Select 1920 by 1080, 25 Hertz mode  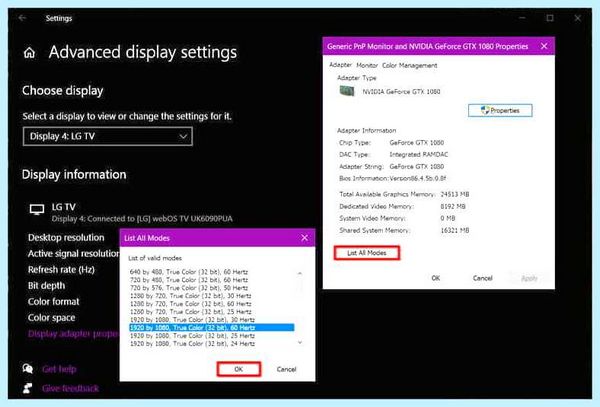[192, 336]
